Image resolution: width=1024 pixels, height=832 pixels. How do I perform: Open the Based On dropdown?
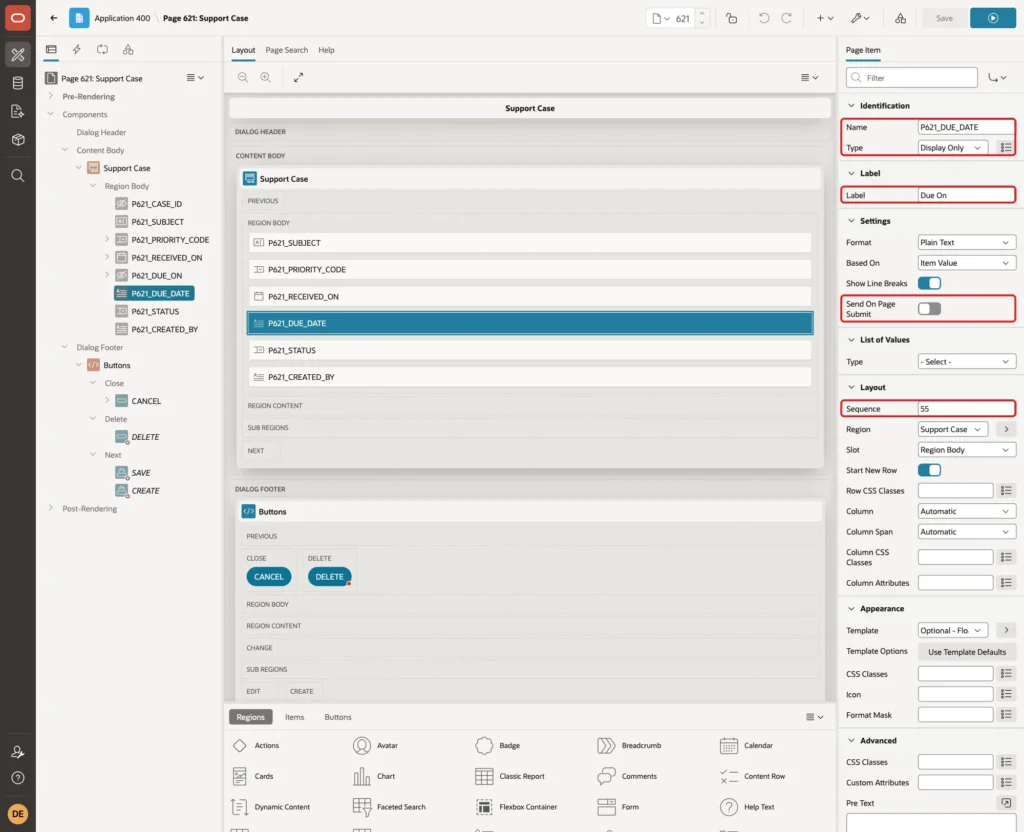click(x=967, y=263)
